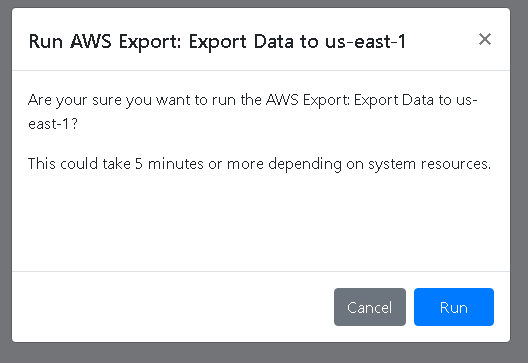Click the dialog title 'Run AWS Export'
This screenshot has width=528, height=363.
pyautogui.click(x=106, y=42)
